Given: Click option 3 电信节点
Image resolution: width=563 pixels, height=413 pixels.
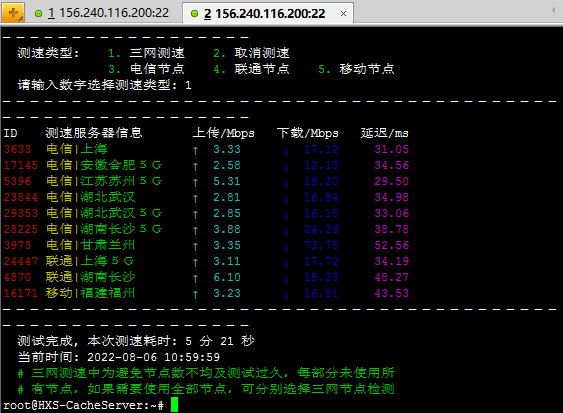Looking at the screenshot, I should pos(146,69).
